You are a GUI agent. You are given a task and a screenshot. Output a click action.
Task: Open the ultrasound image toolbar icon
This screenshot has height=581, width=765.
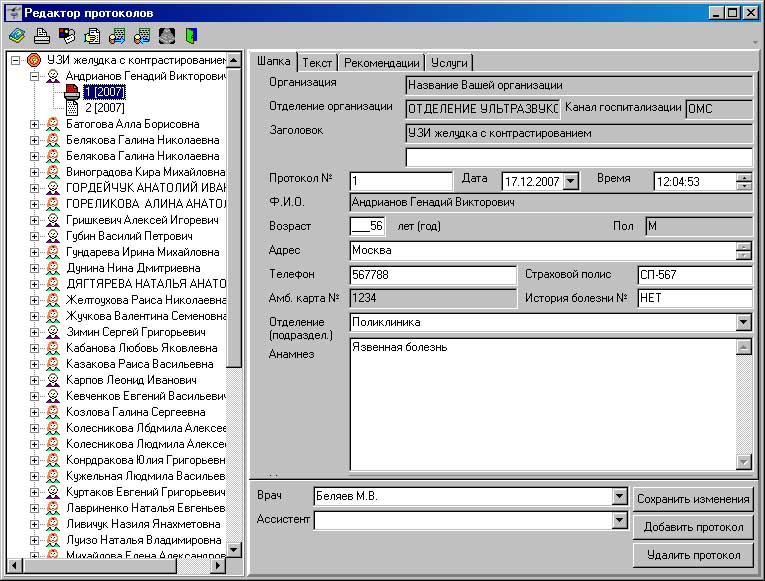166,36
